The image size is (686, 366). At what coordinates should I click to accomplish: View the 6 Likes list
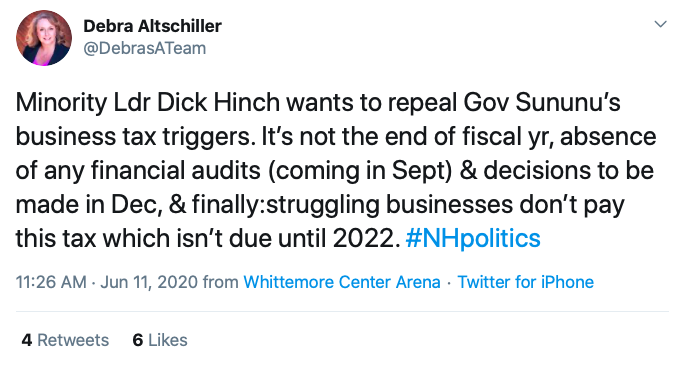click(x=160, y=340)
